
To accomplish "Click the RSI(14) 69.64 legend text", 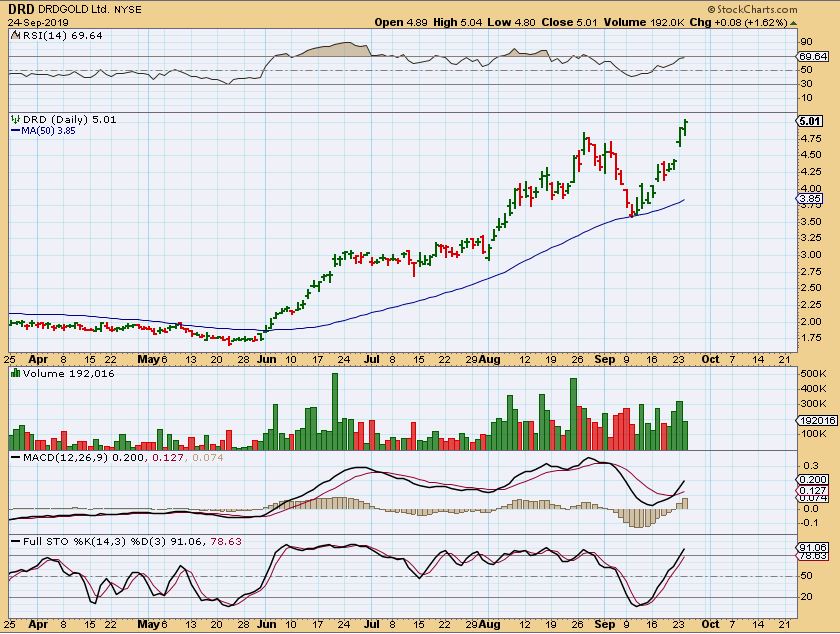I will click(x=62, y=36).
